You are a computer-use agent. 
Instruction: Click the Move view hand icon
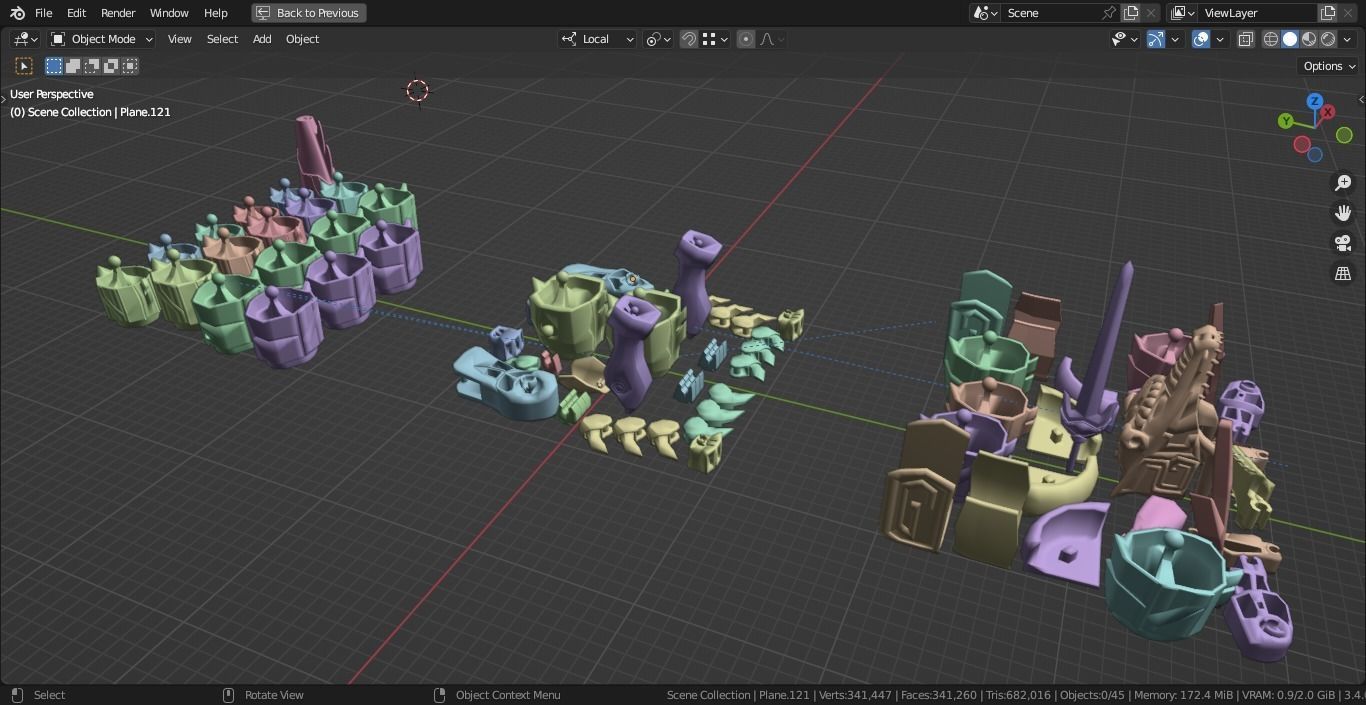tap(1343, 213)
